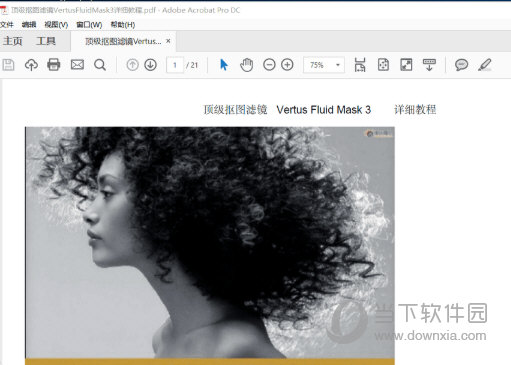Switch to the 工具 tab

click(x=46, y=41)
